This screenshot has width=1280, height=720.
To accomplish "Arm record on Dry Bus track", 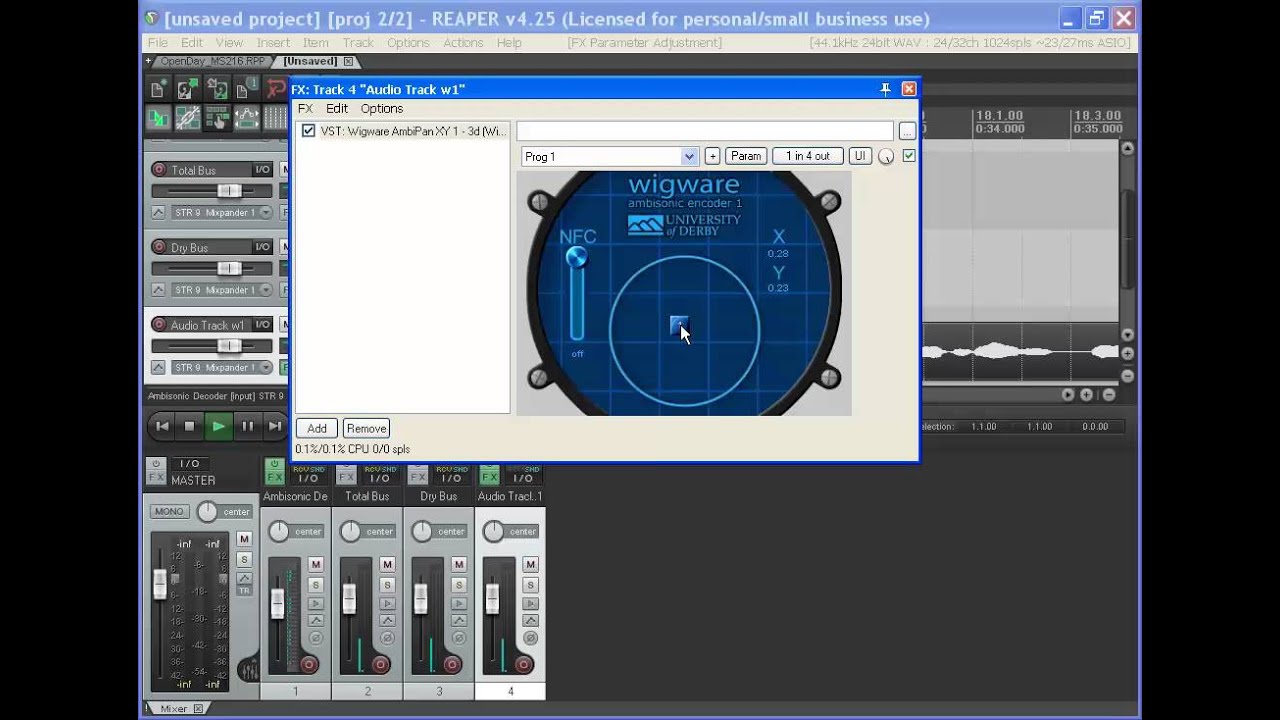I will point(158,247).
